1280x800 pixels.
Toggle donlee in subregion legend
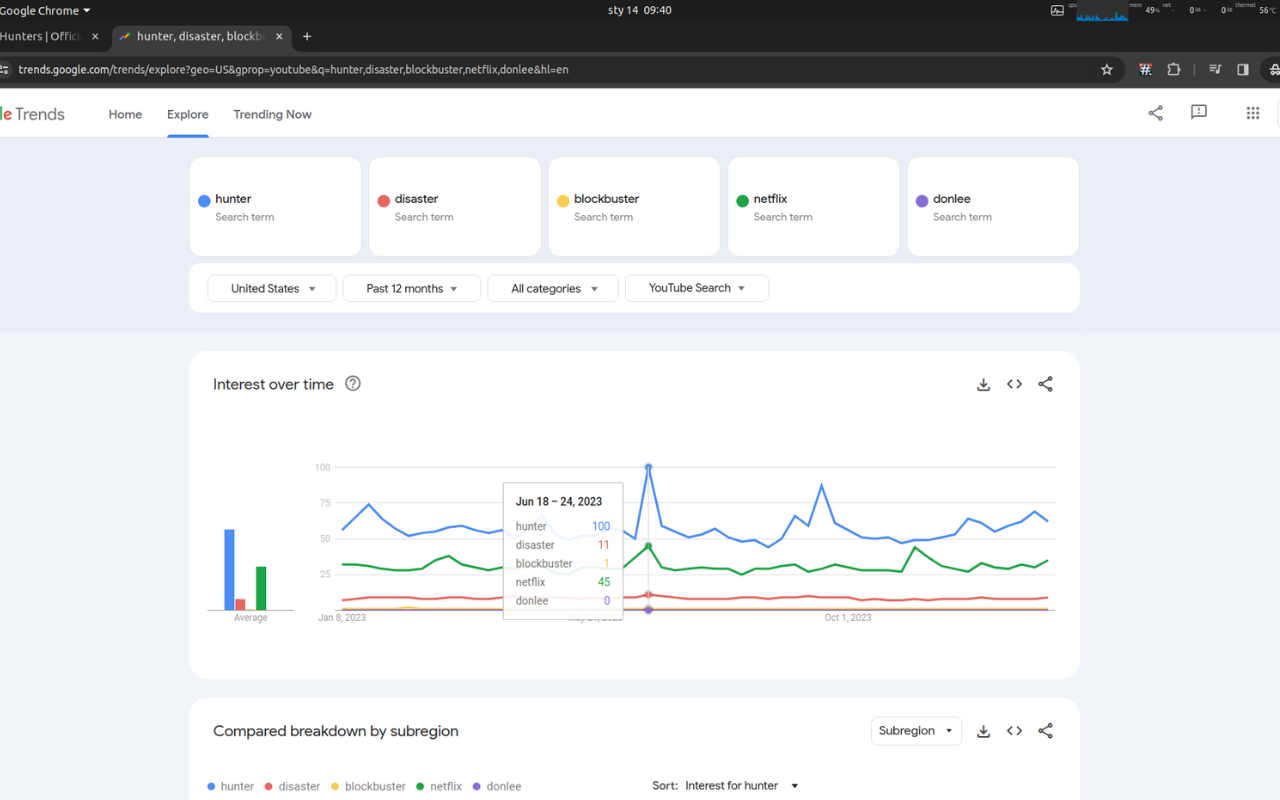pyautogui.click(x=497, y=786)
